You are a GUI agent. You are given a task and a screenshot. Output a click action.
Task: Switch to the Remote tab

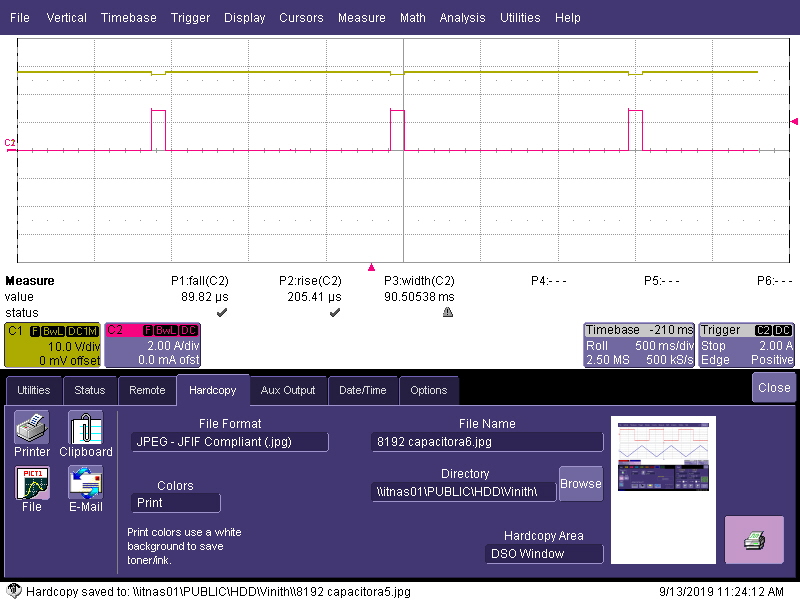[x=147, y=390]
